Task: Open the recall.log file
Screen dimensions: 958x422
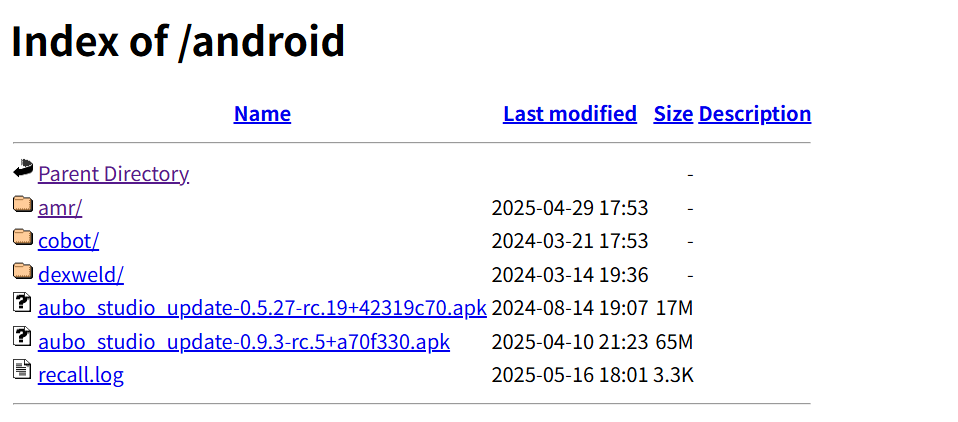Action: (x=80, y=376)
